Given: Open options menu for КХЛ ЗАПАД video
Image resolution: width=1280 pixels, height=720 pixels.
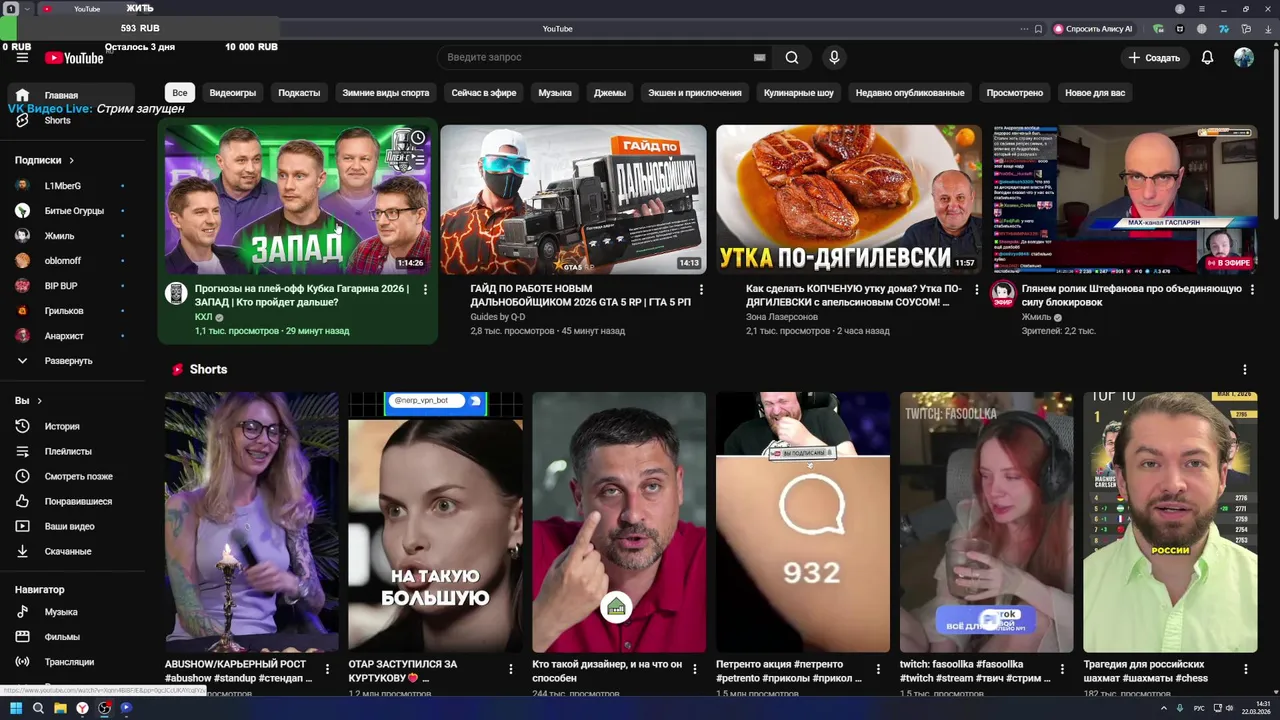Looking at the screenshot, I should click(425, 290).
